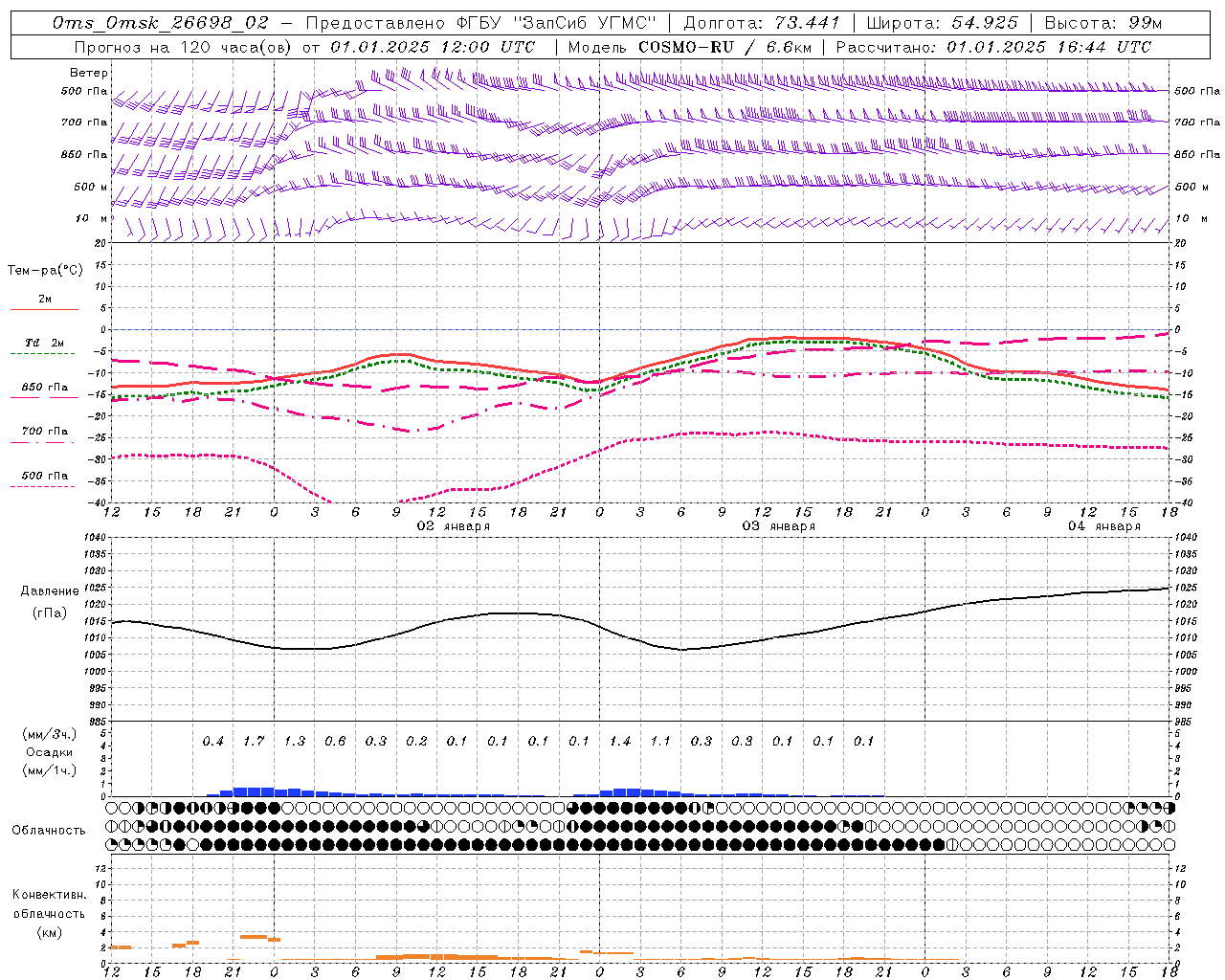Click the longitude value 'Долгота: 73.441'
Image resolution: width=1225 pixels, height=980 pixels.
pyautogui.click(x=762, y=23)
